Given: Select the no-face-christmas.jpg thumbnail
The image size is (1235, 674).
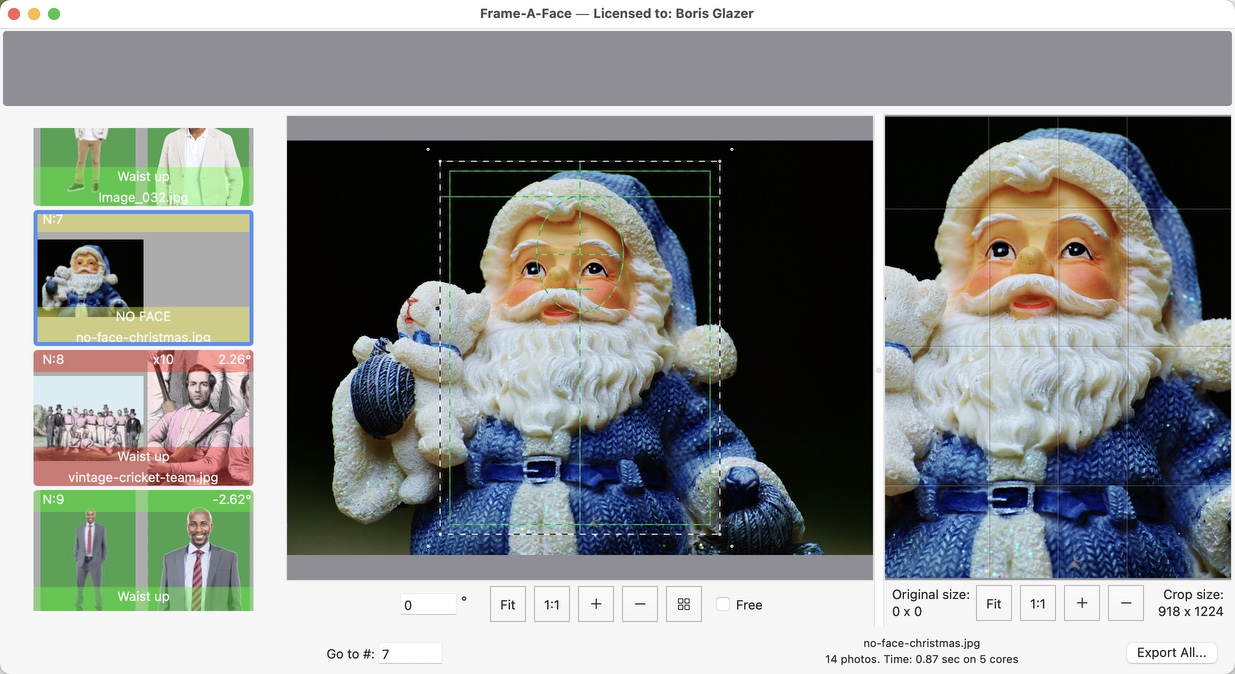Looking at the screenshot, I should [143, 277].
